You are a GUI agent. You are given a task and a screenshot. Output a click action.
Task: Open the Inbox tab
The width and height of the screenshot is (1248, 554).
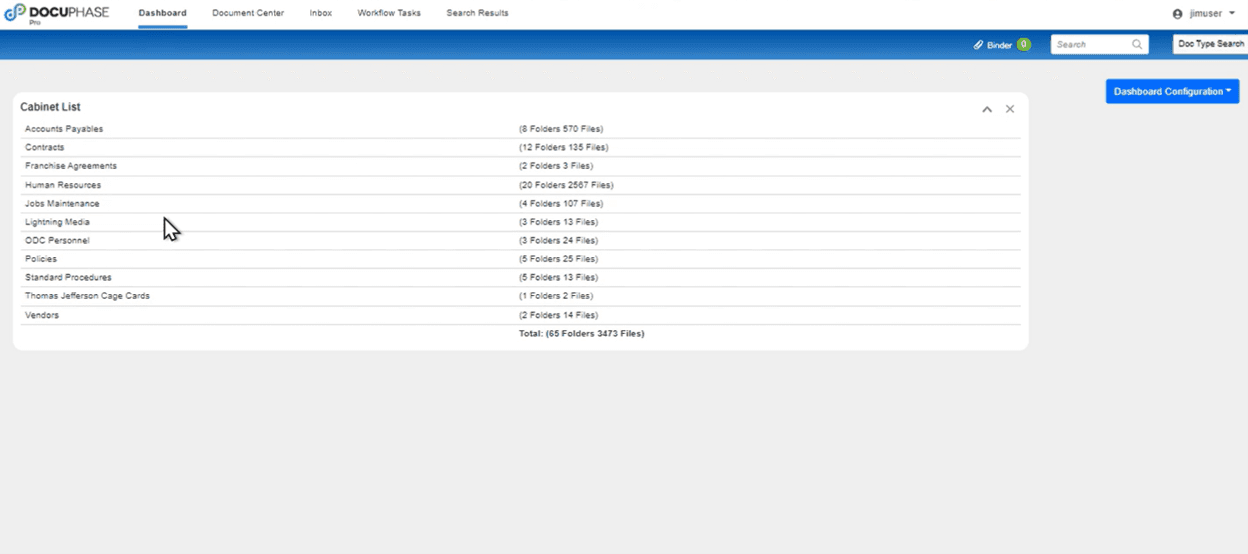tap(321, 14)
